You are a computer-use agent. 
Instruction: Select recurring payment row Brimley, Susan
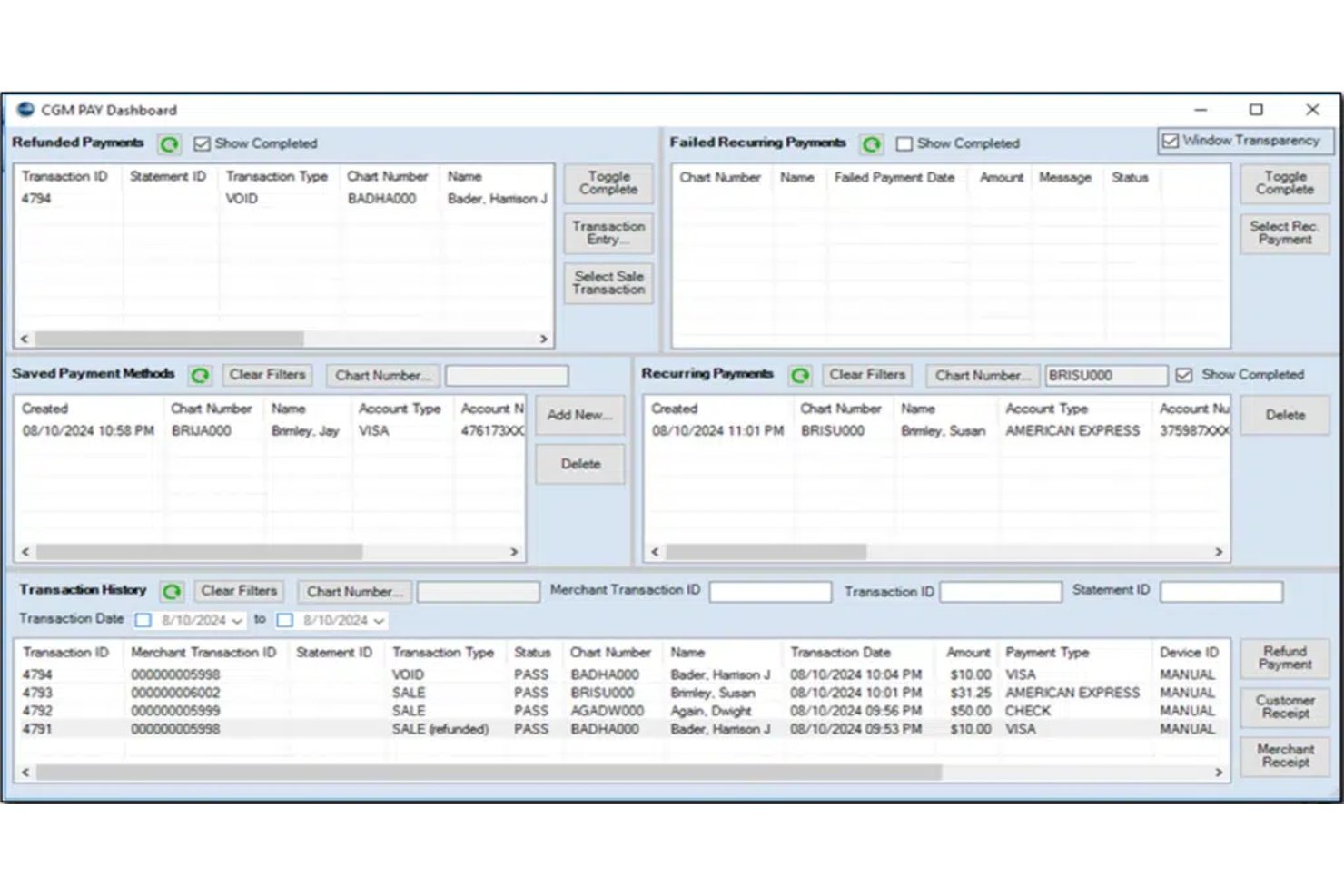click(937, 431)
